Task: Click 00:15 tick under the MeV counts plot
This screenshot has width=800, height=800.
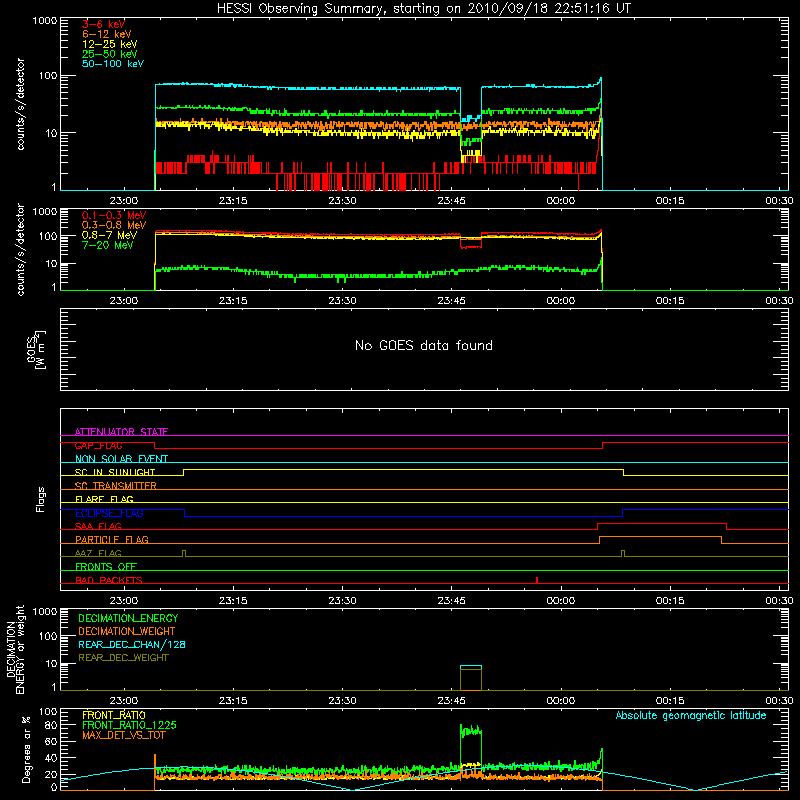Action: pos(670,301)
